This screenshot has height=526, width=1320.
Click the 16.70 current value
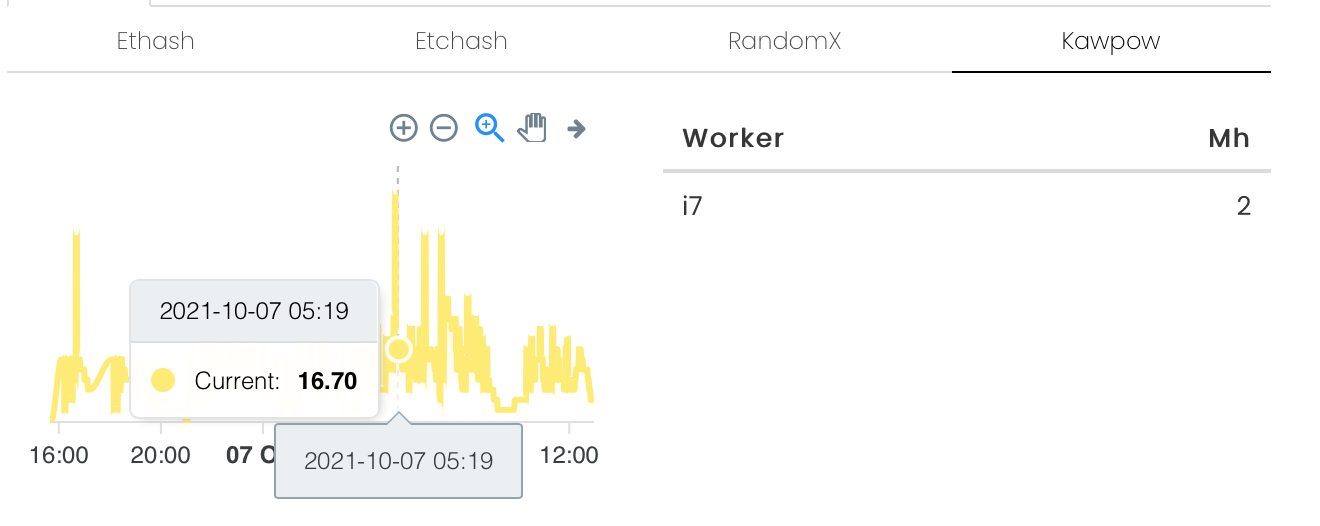[x=328, y=381]
